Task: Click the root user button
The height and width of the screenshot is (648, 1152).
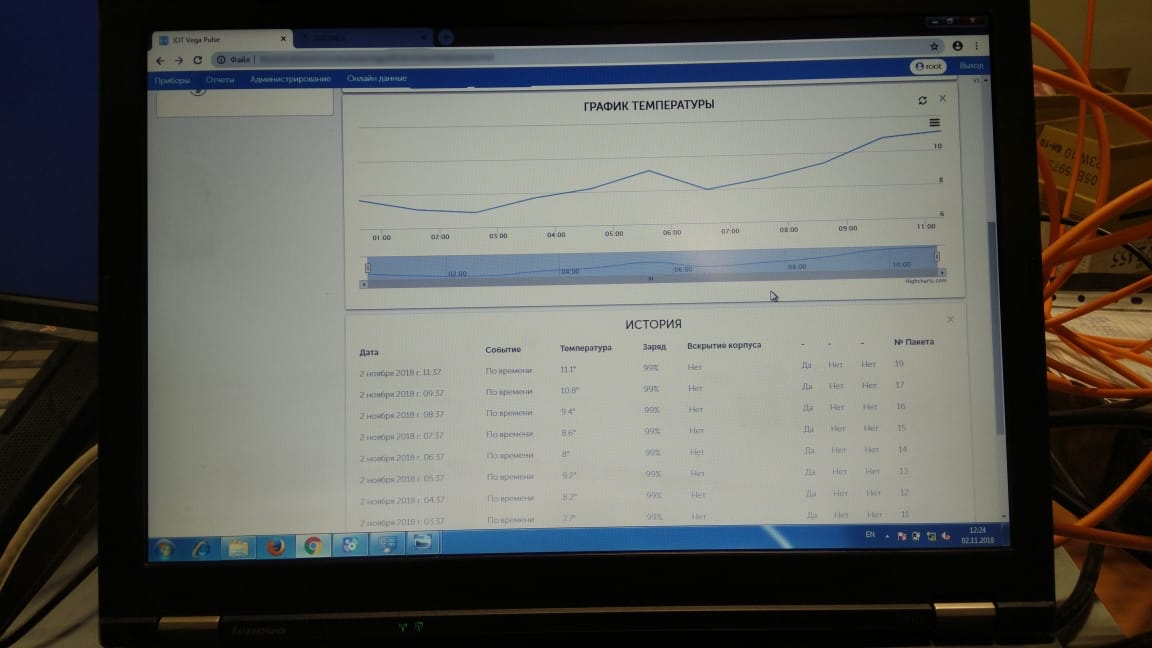Action: [x=928, y=66]
